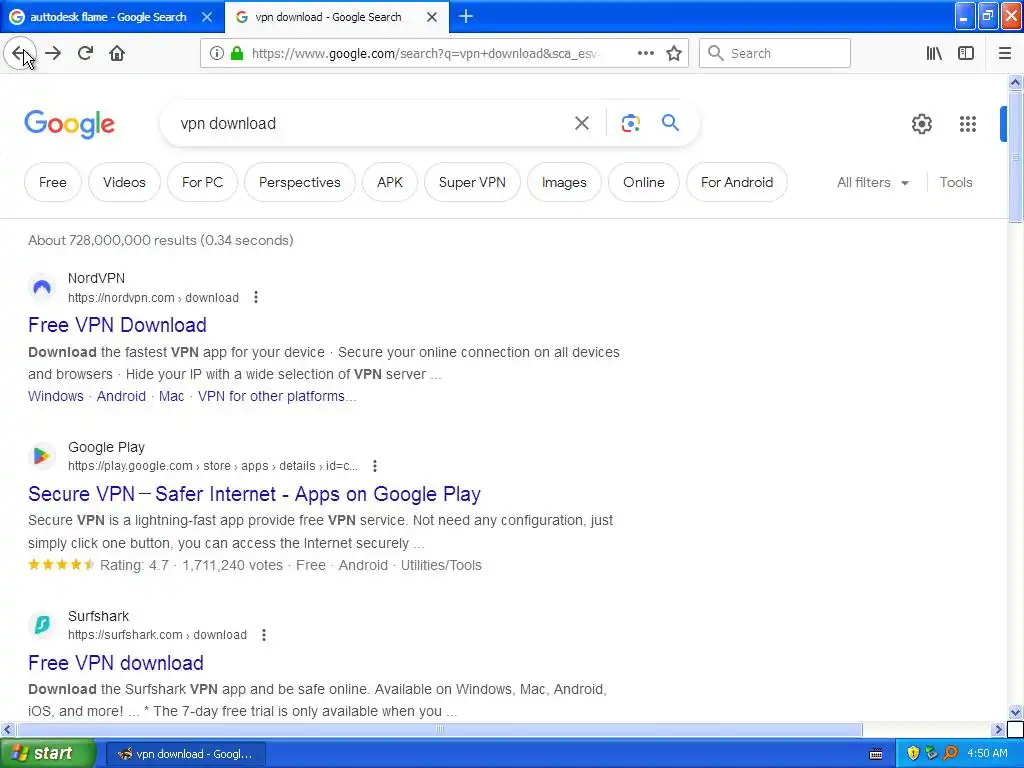Follow 'VPN for other platforms' sitelink
Image resolution: width=1024 pixels, height=768 pixels.
(277, 396)
